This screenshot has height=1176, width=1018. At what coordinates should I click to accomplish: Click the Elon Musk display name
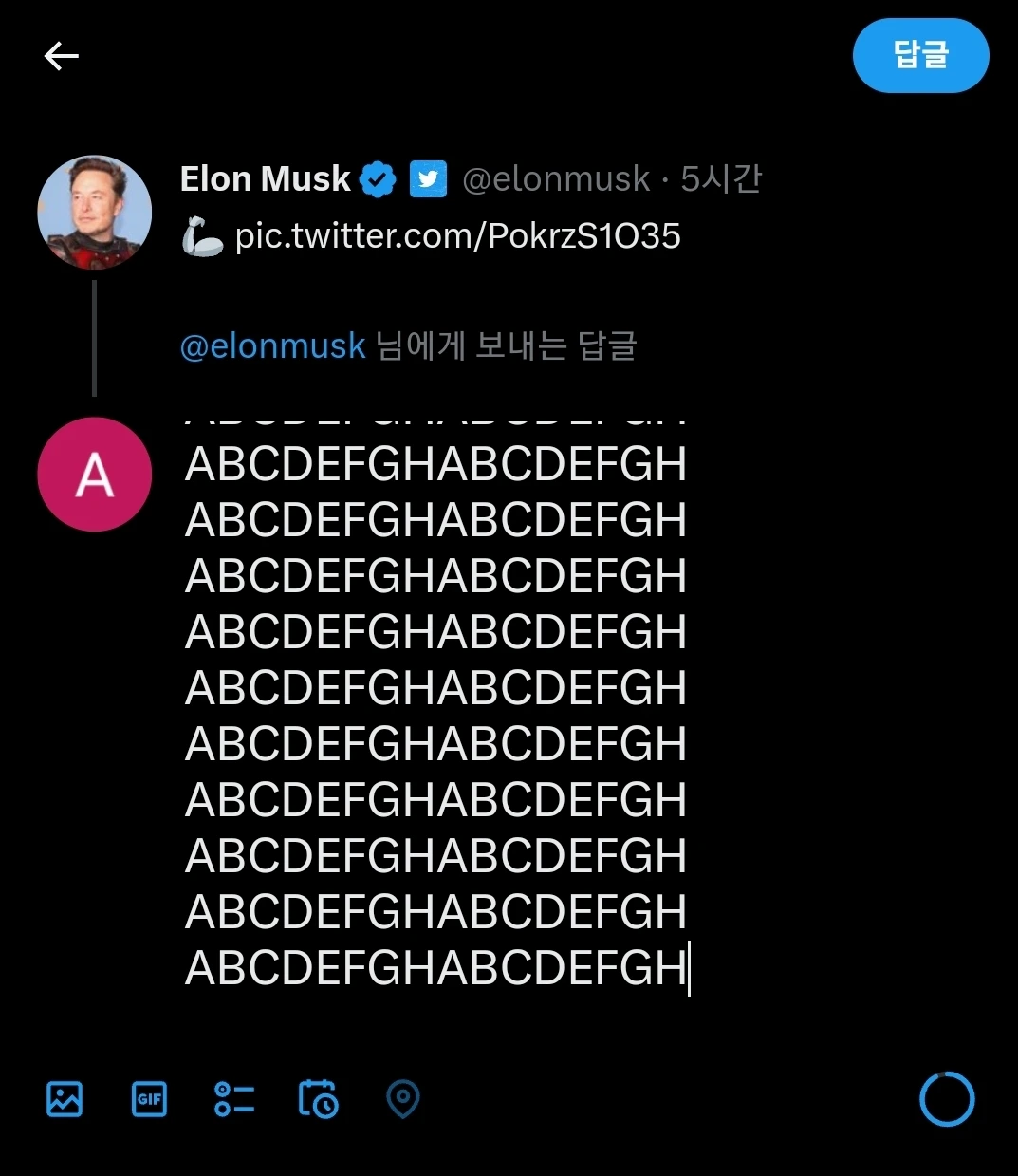coord(266,178)
